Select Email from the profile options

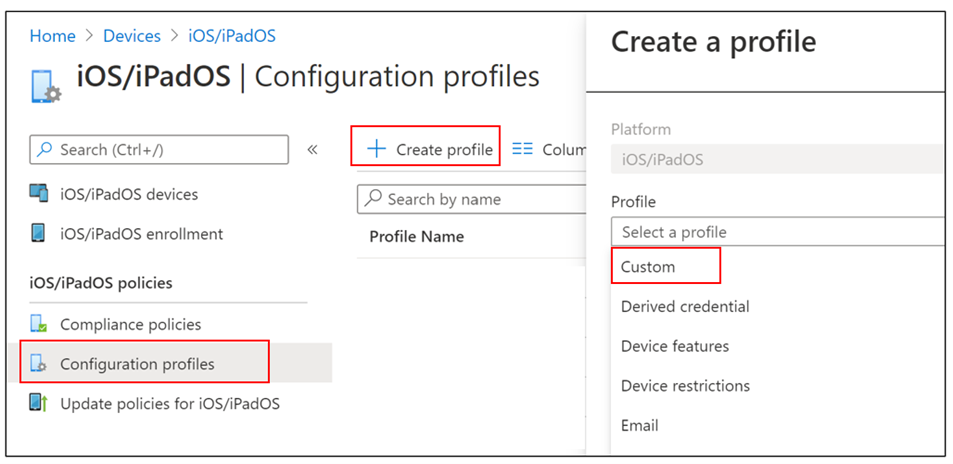(639, 425)
